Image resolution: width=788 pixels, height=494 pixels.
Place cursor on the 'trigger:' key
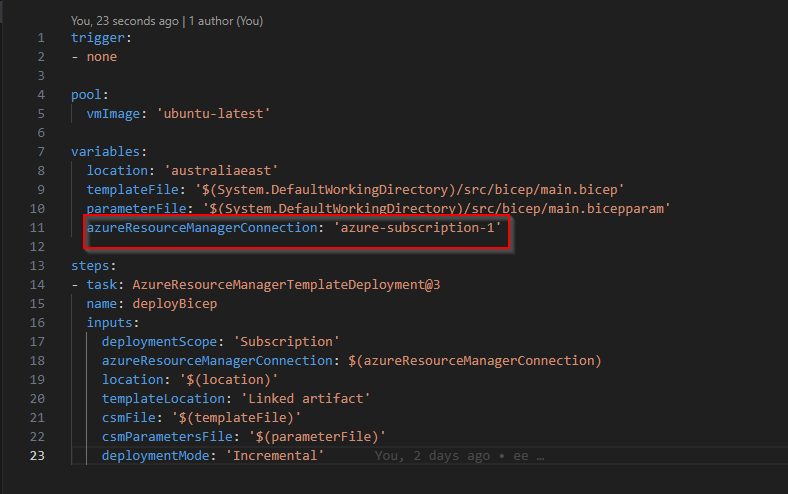pos(99,38)
